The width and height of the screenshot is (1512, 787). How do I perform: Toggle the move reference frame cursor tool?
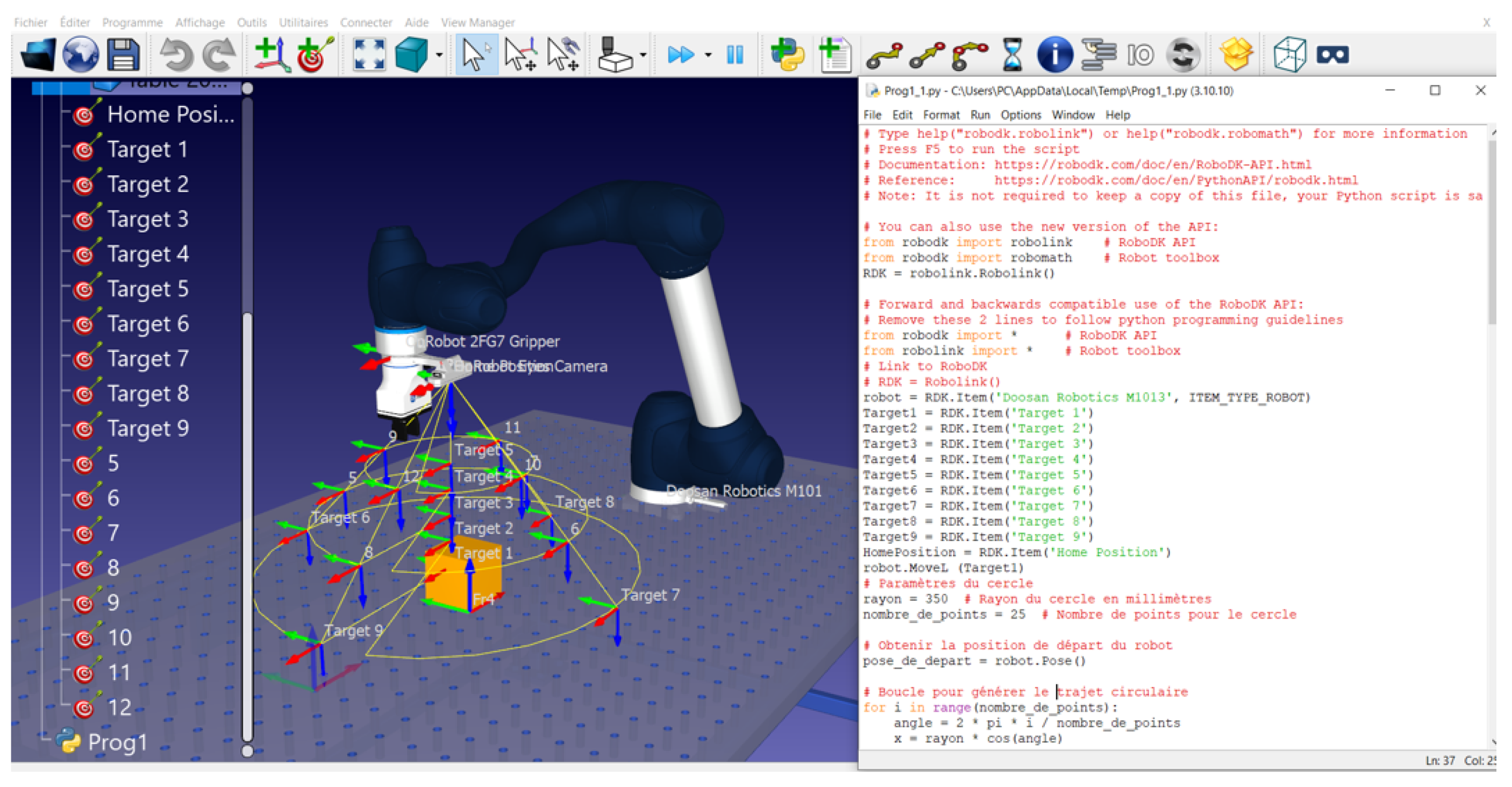pyautogui.click(x=520, y=55)
